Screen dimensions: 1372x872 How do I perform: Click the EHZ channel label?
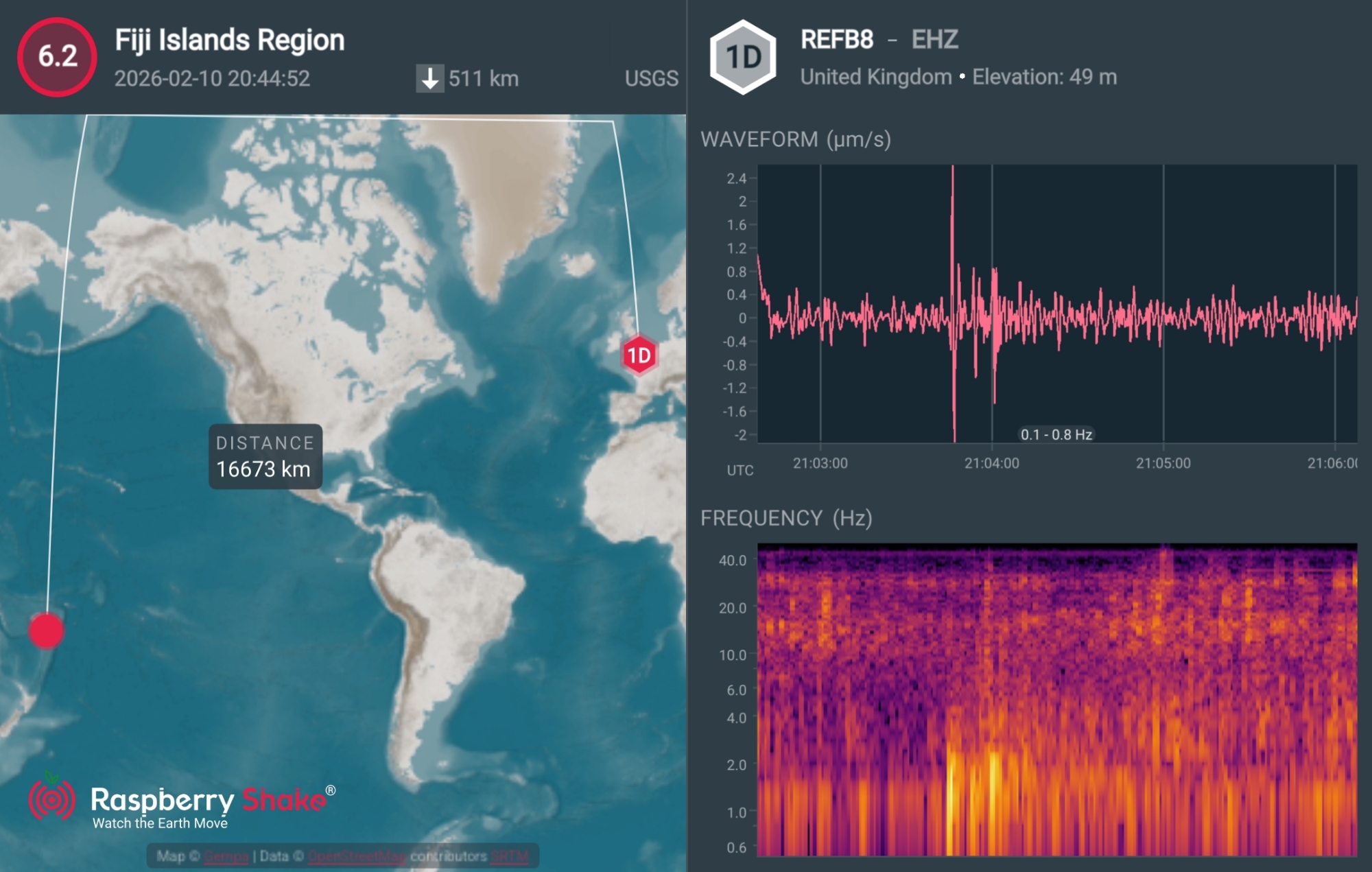[934, 40]
